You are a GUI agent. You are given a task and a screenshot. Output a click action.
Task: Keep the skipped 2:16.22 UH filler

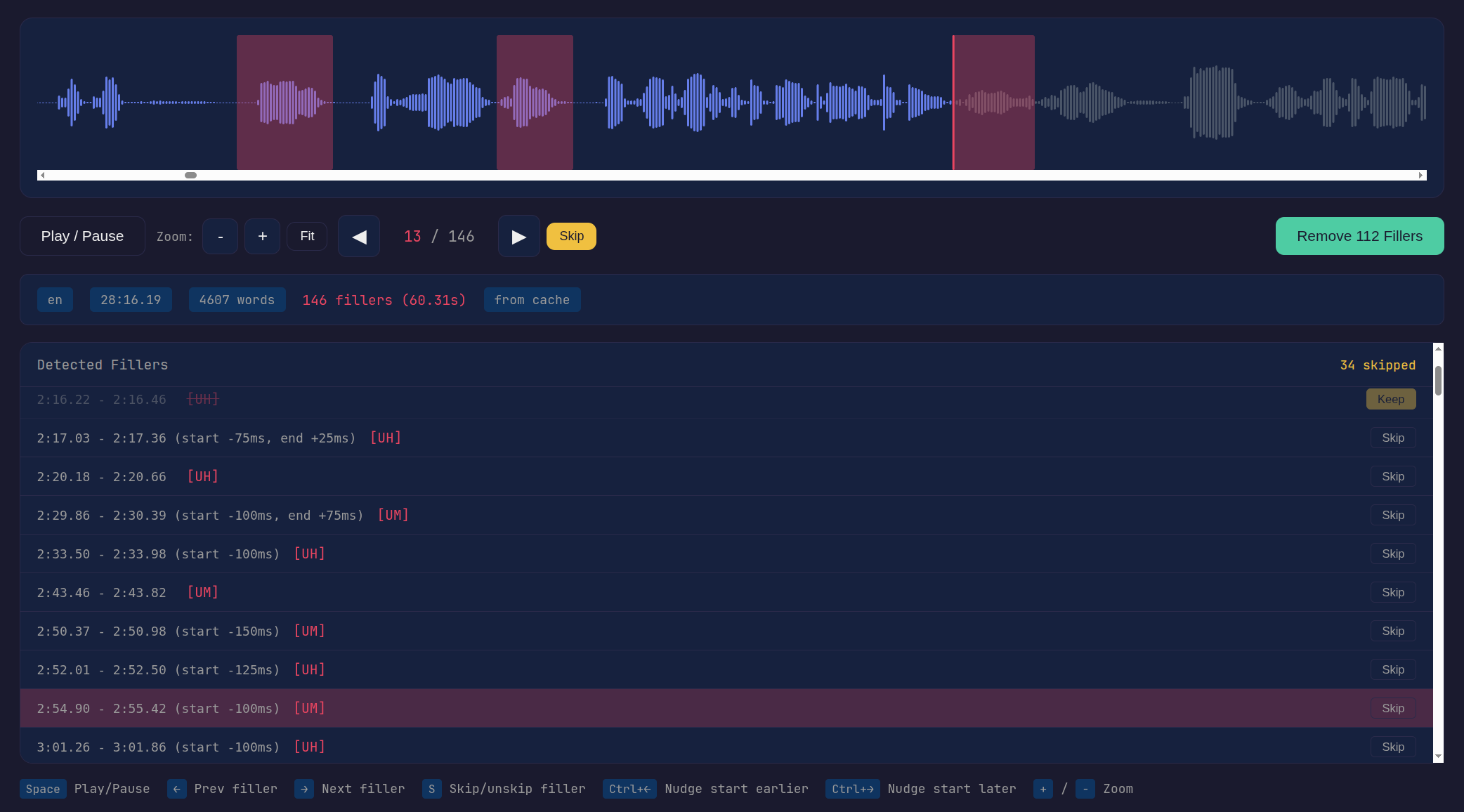point(1391,399)
